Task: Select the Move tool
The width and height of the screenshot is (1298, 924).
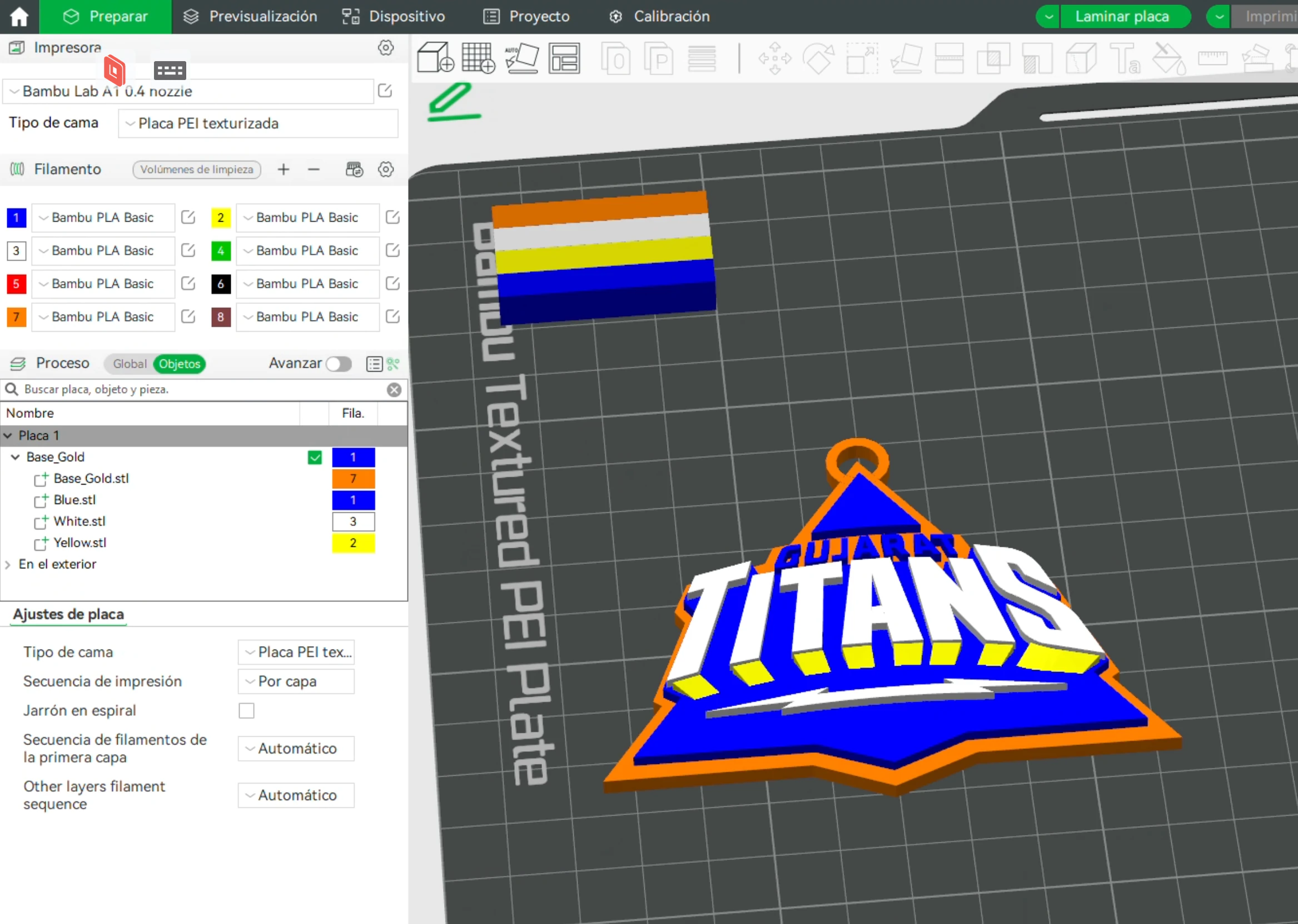Action: [775, 58]
